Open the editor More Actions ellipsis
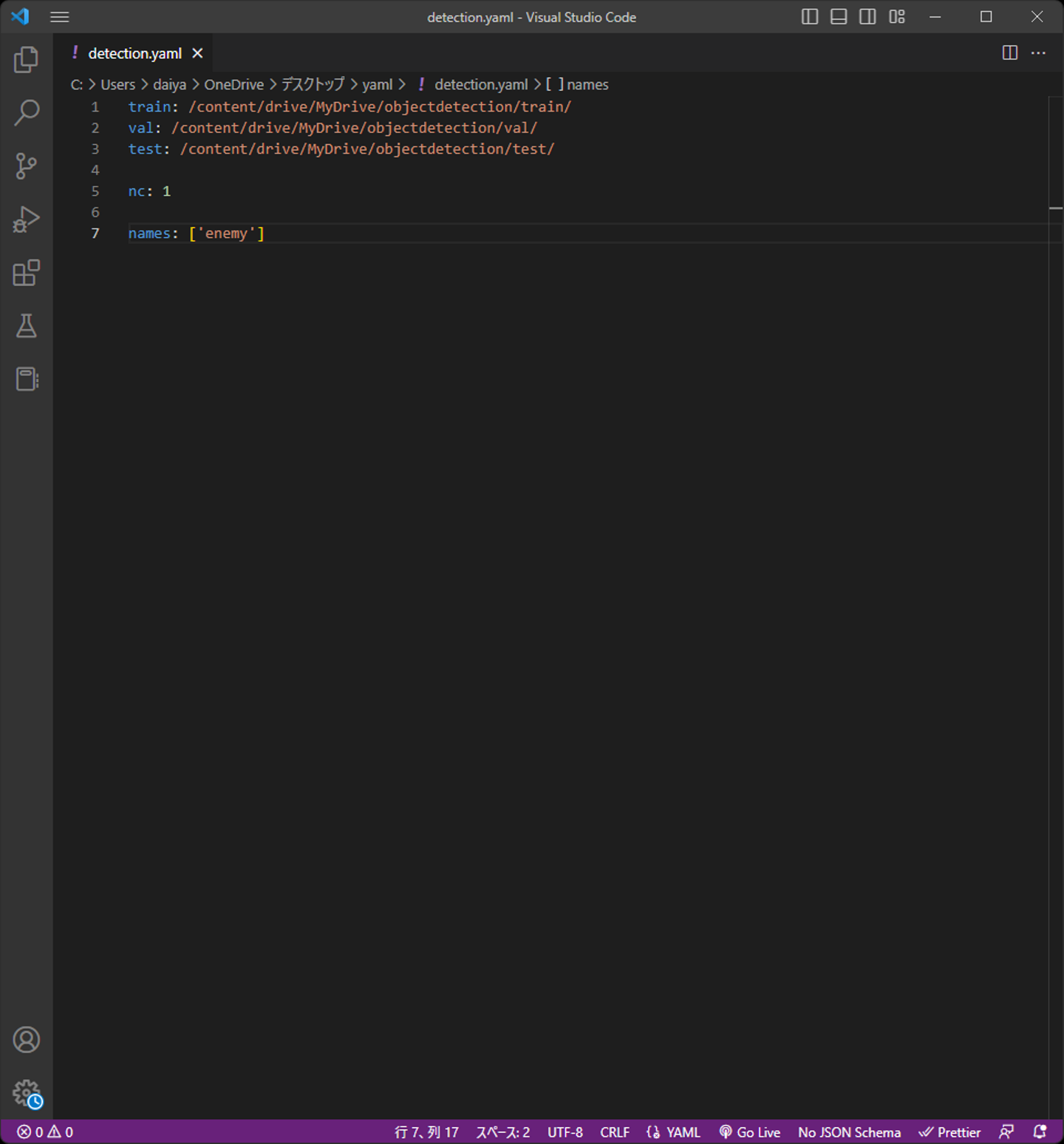1064x1144 pixels. click(x=1038, y=53)
